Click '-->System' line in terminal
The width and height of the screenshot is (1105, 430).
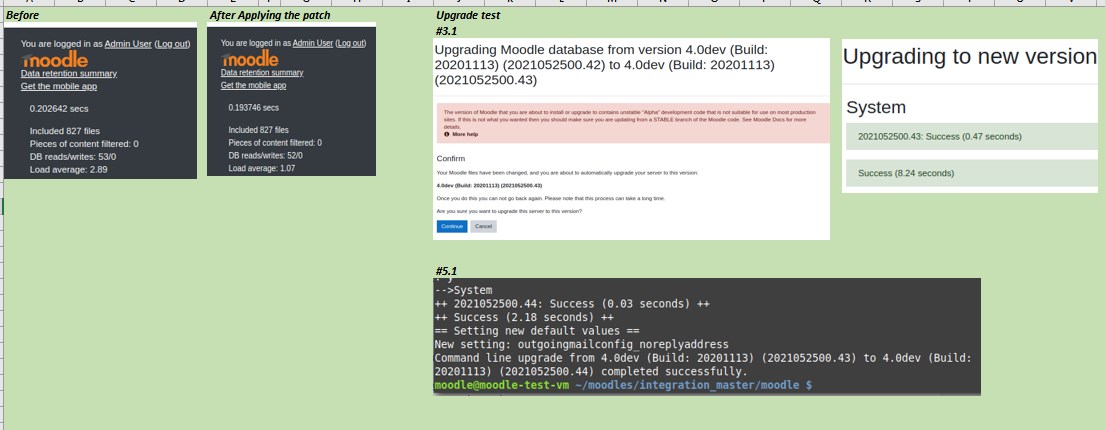point(464,290)
